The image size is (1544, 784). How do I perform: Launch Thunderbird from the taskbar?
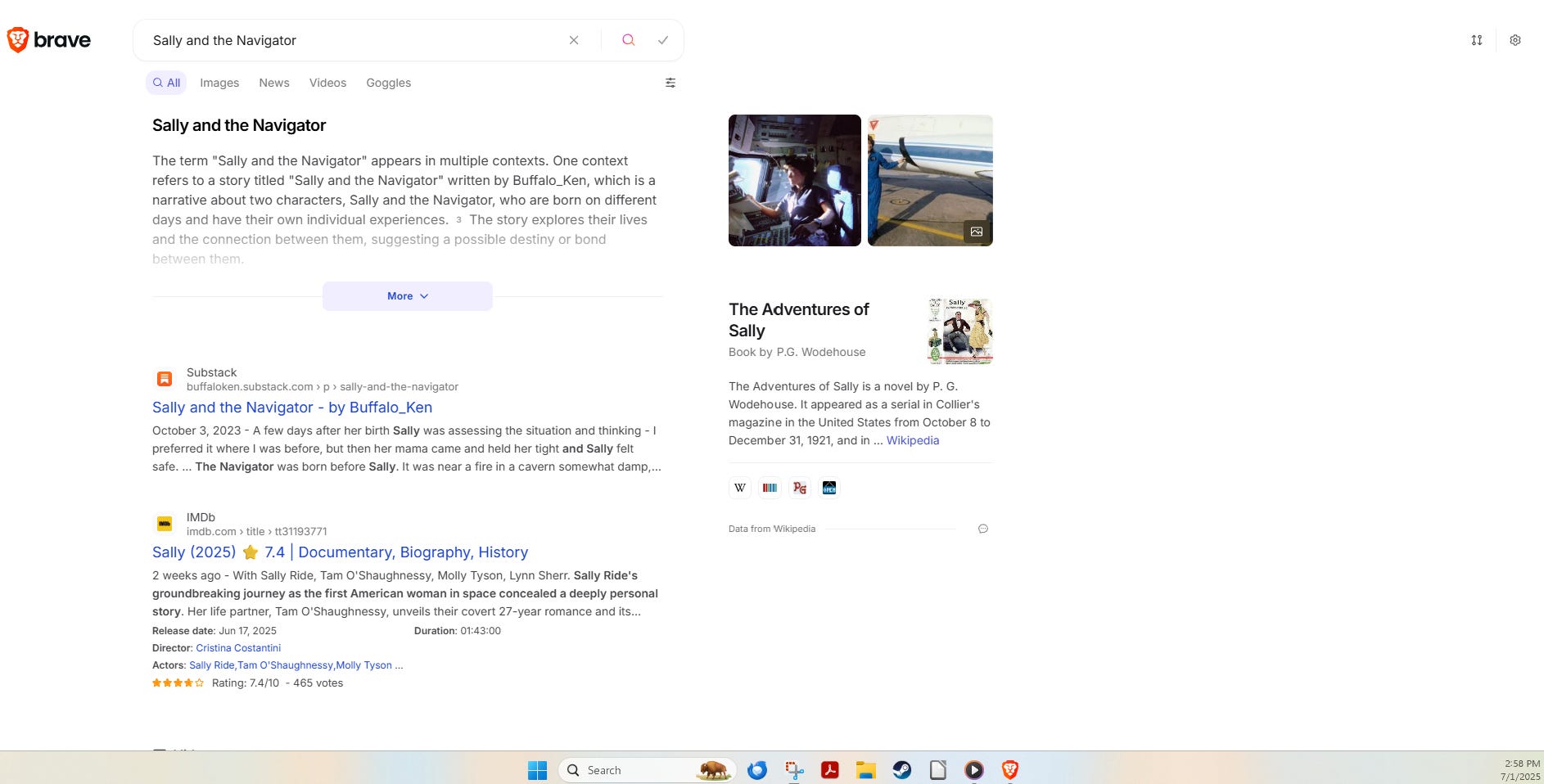tap(757, 770)
